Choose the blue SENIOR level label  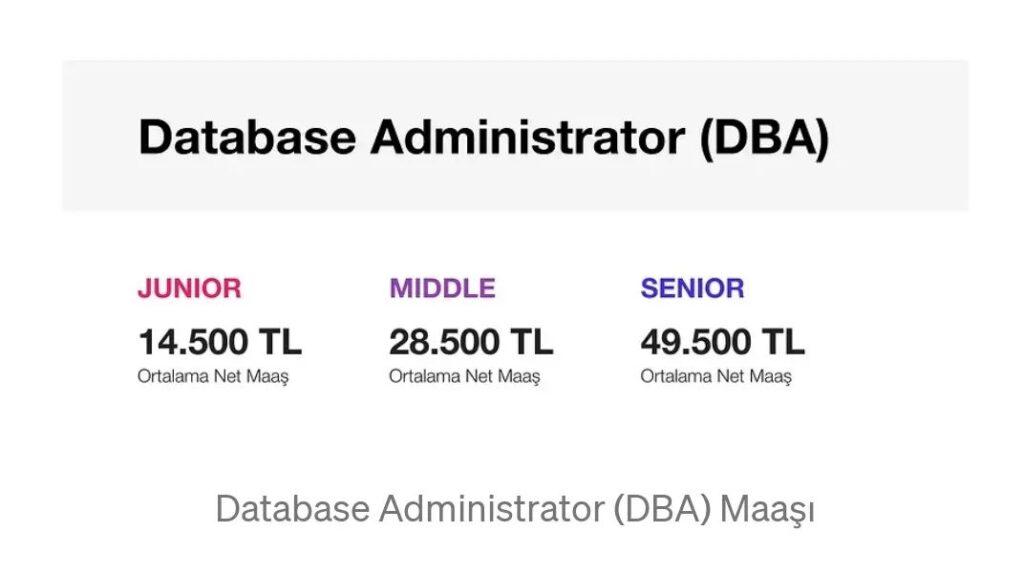coord(692,289)
